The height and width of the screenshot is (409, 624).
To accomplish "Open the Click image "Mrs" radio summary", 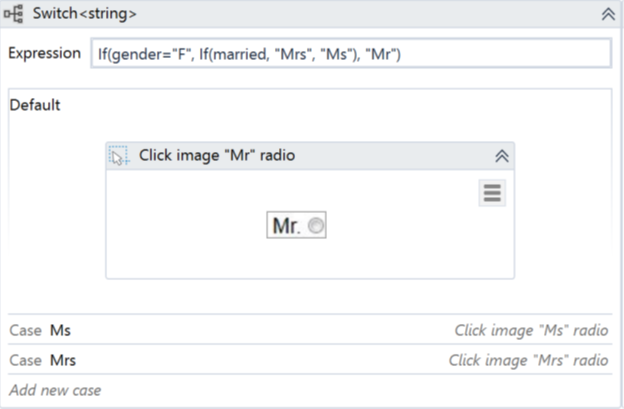I will [528, 360].
